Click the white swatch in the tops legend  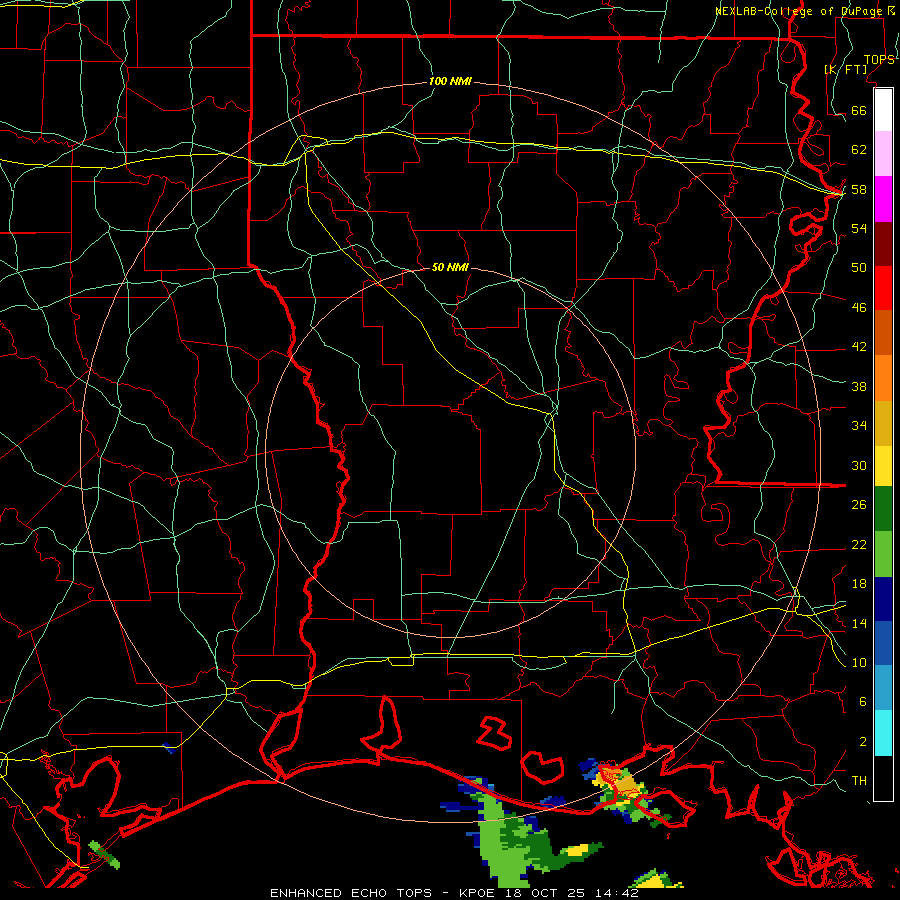pos(883,110)
